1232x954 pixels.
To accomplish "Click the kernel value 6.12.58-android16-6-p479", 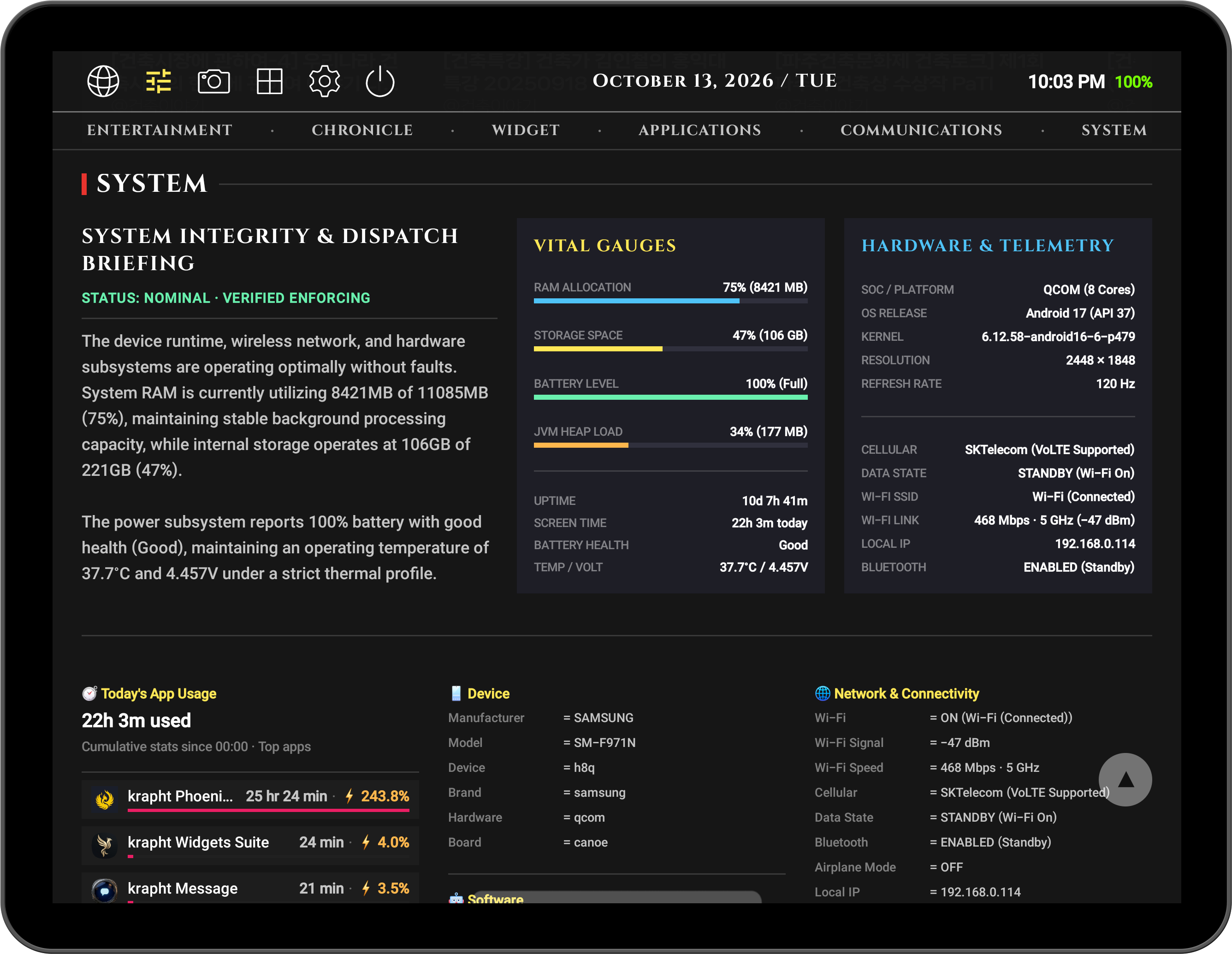I will pyautogui.click(x=1058, y=337).
